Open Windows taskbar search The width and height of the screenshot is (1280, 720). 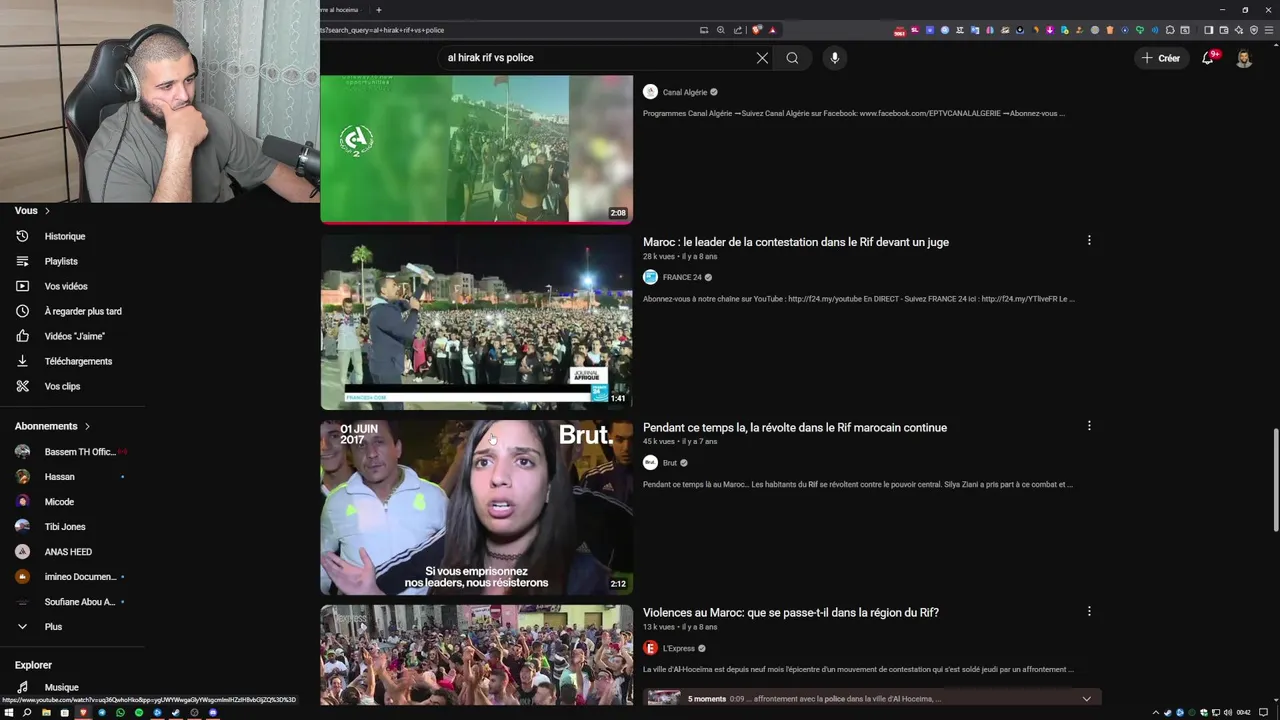(x=27, y=713)
